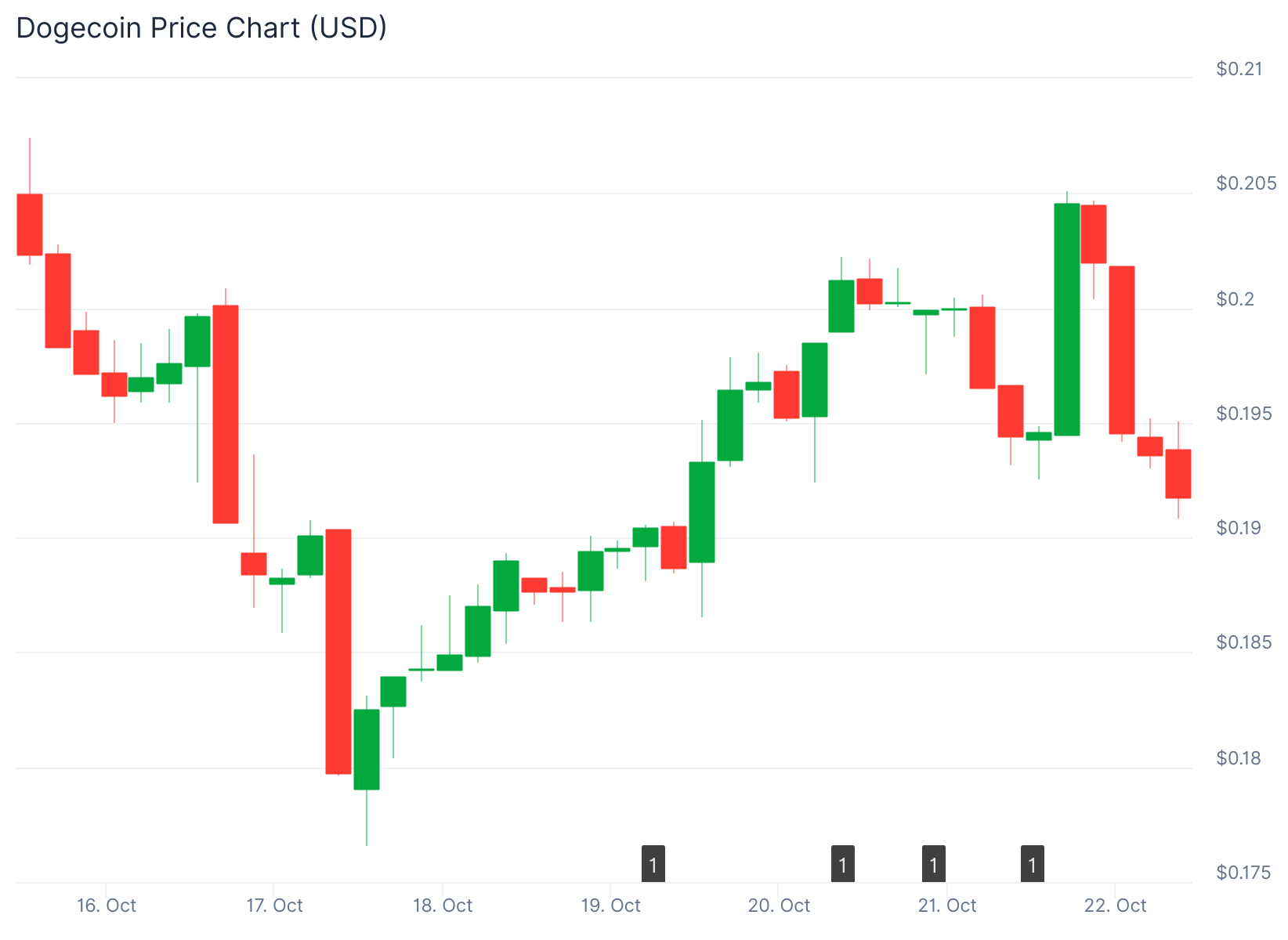Click the 16. Oct date label
The height and width of the screenshot is (940, 1288).
pos(107,906)
